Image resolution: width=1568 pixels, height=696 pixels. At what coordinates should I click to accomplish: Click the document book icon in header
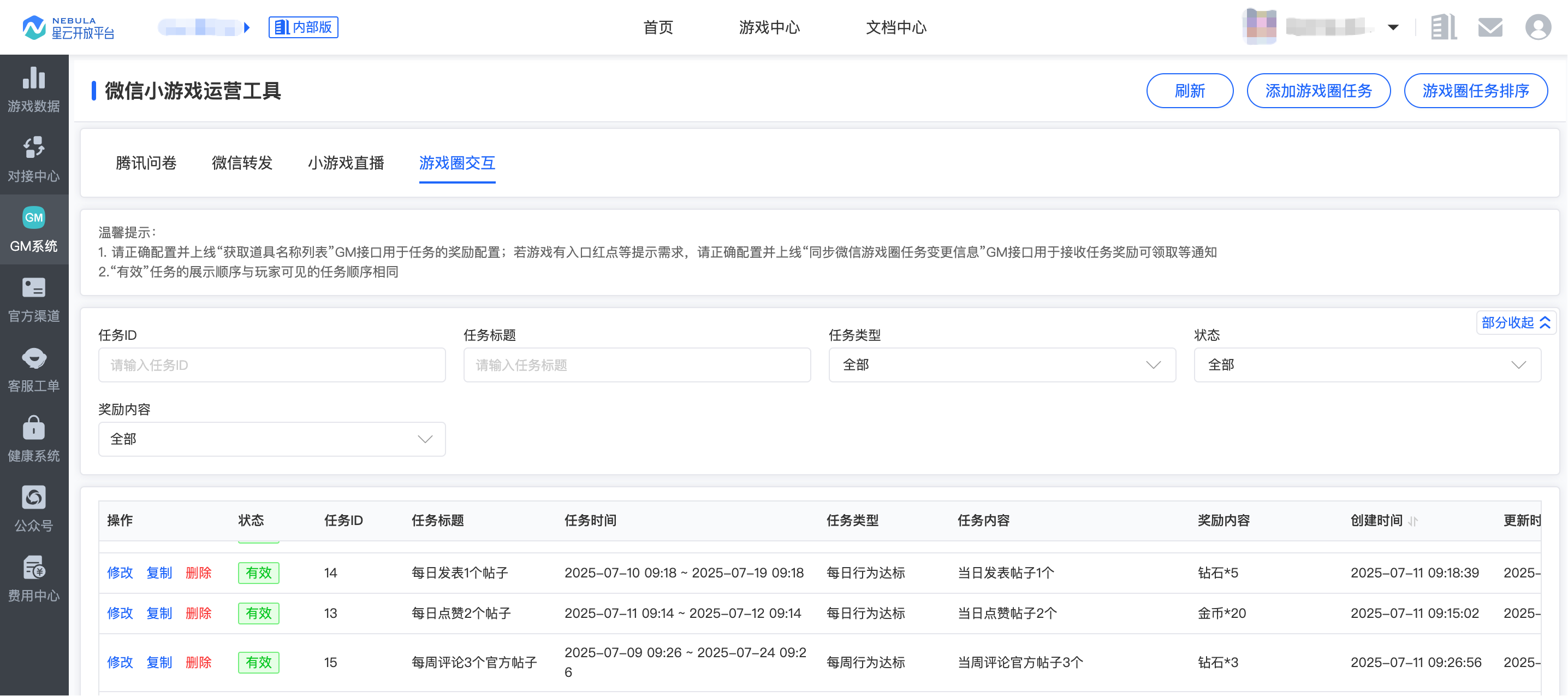(x=1443, y=27)
